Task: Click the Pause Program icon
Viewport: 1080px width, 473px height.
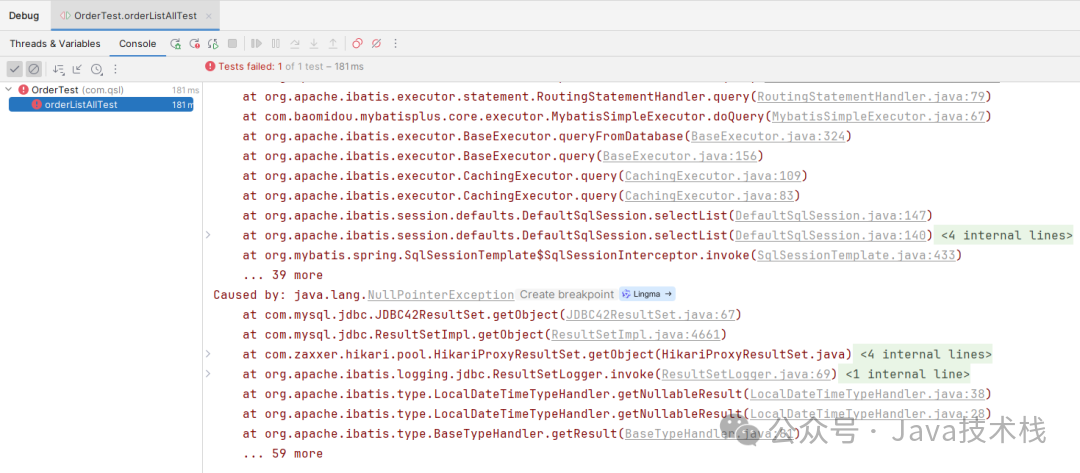Action: coord(276,43)
